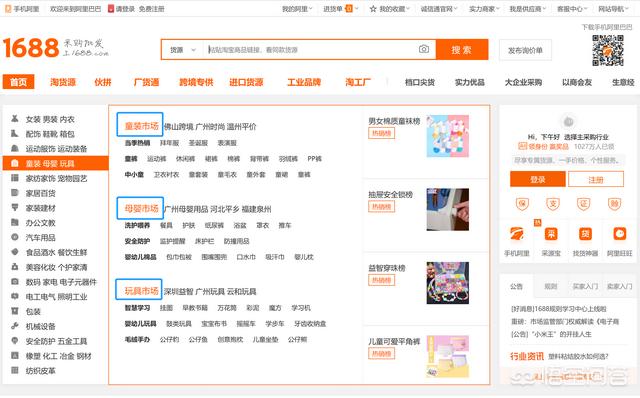Click the 包装 category text
Viewport: 640px width, 398px height.
[33, 311]
